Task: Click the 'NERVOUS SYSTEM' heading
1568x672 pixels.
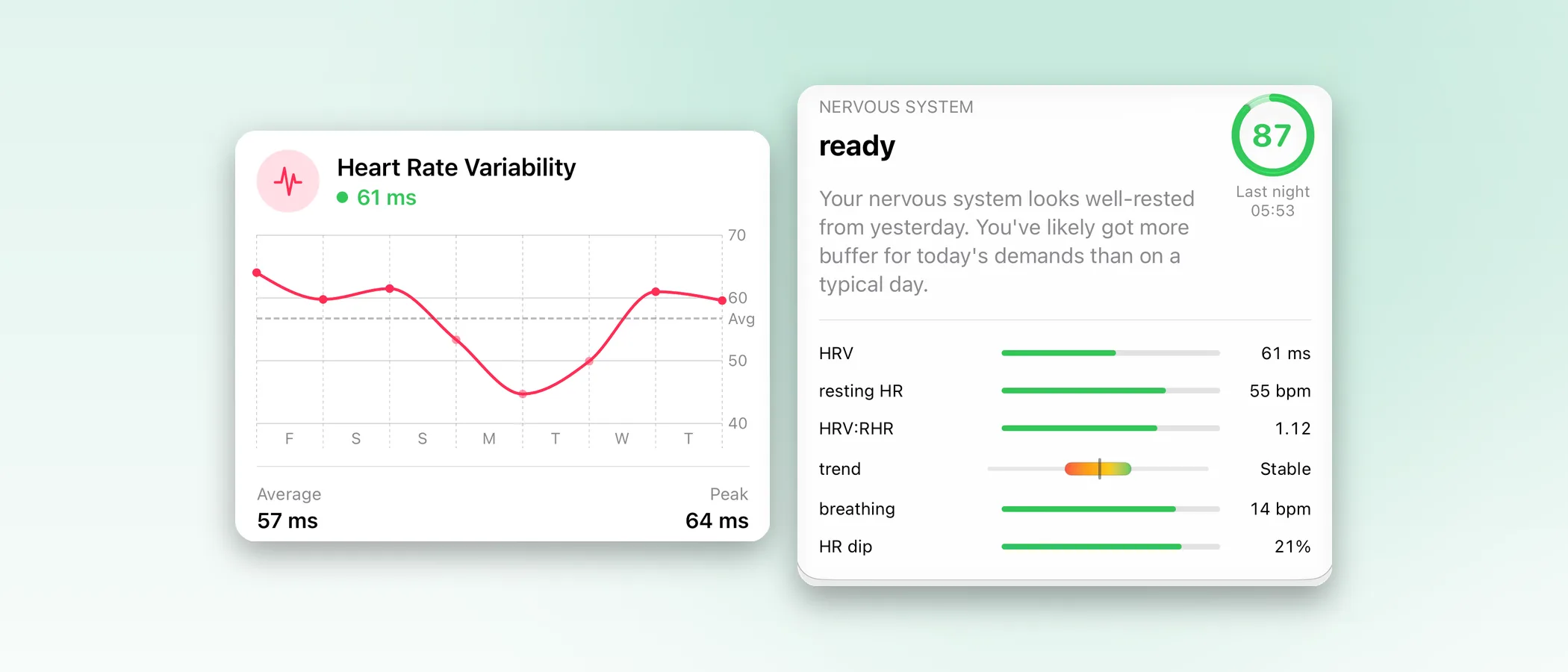Action: click(896, 107)
